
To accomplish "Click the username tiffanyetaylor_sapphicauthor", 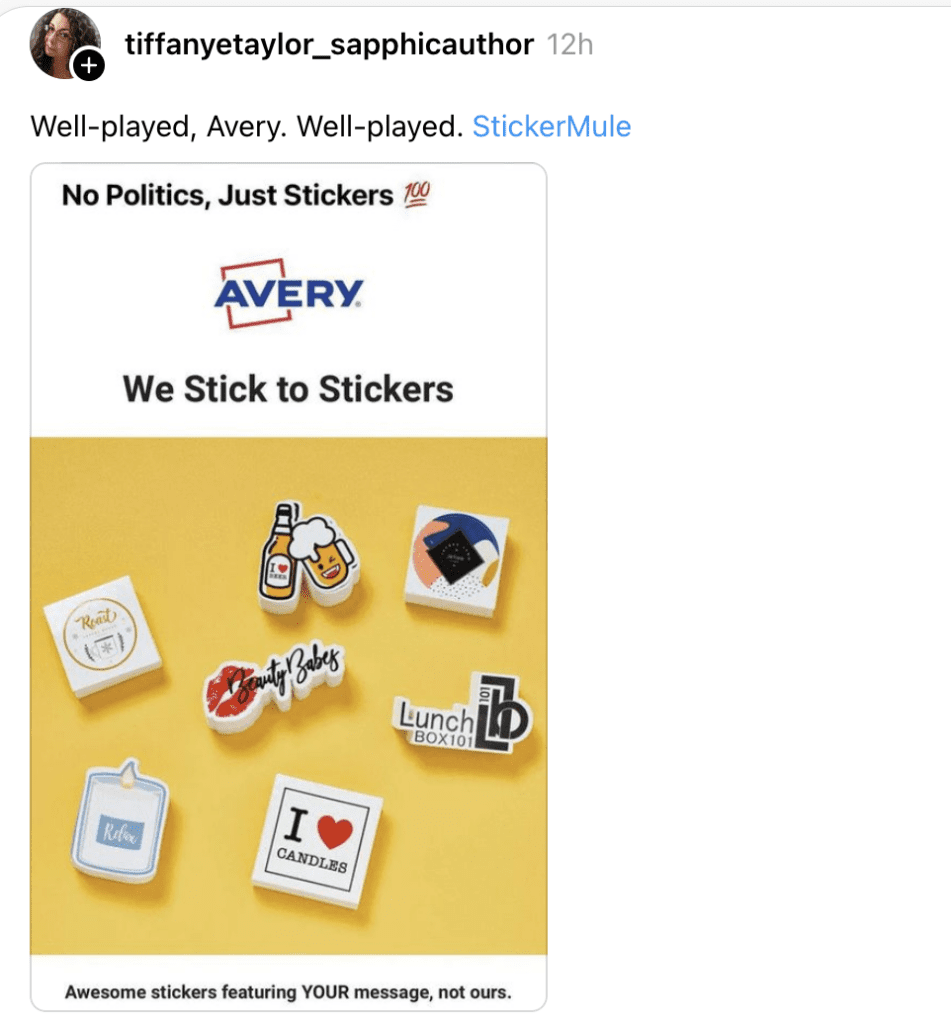I will coord(328,44).
